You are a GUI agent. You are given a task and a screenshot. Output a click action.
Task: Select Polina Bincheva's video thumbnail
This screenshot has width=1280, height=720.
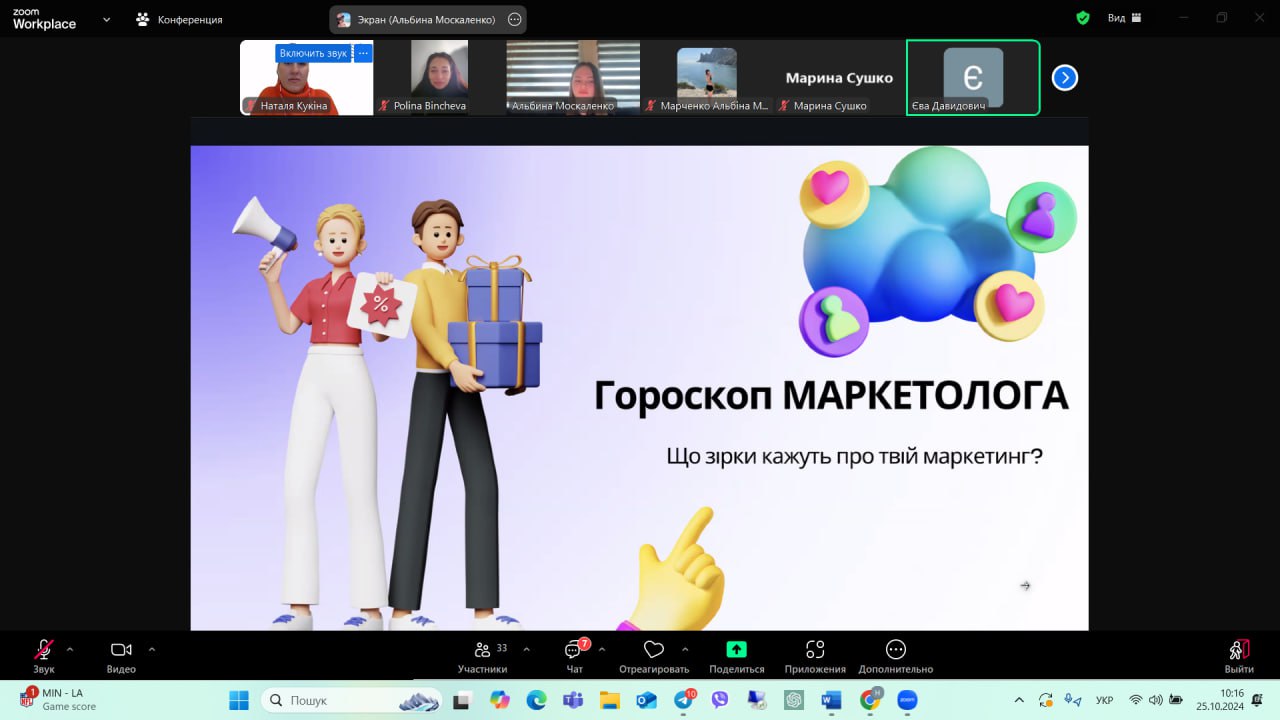pyautogui.click(x=440, y=78)
